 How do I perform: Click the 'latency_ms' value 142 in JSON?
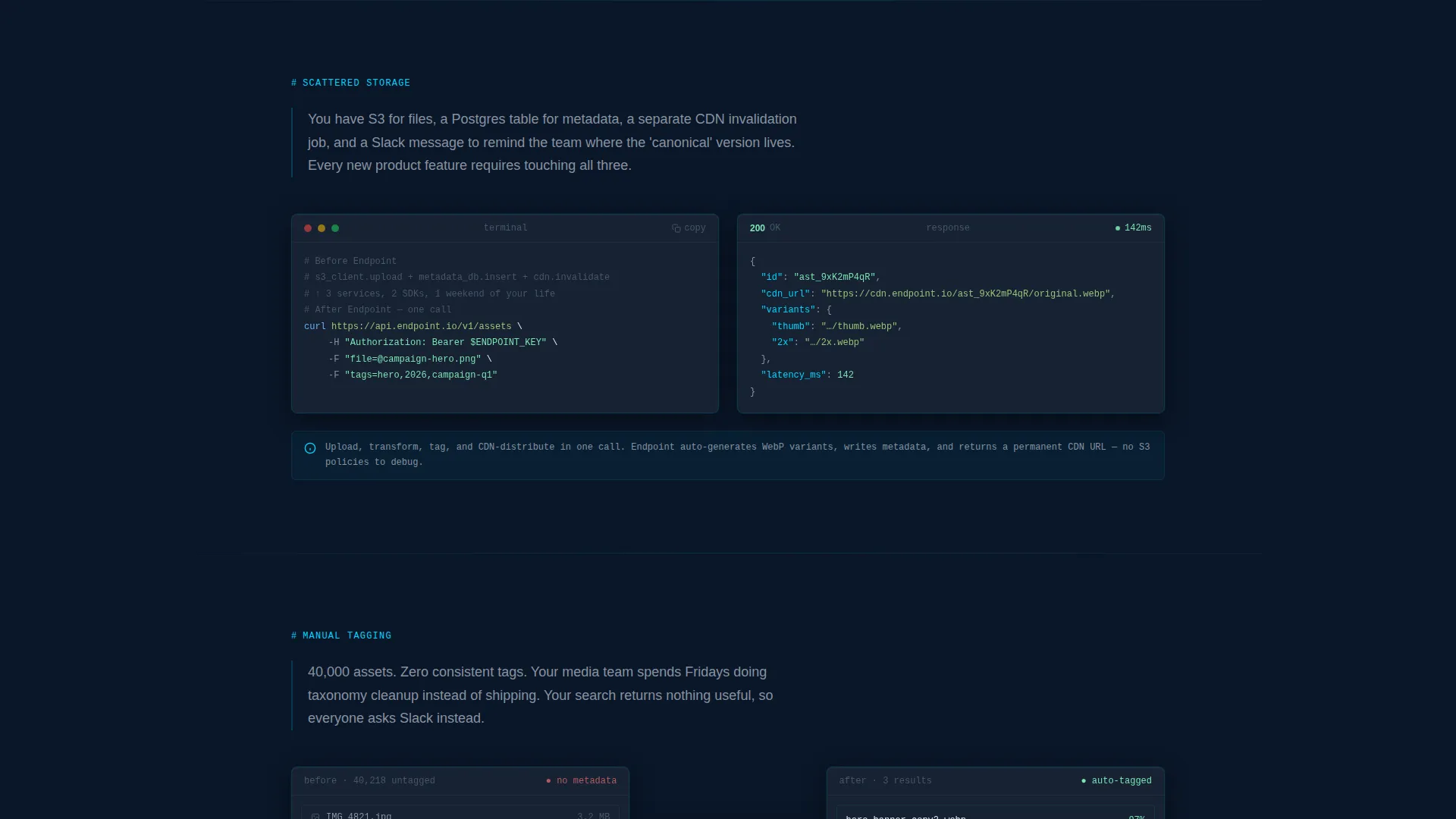[x=846, y=375]
